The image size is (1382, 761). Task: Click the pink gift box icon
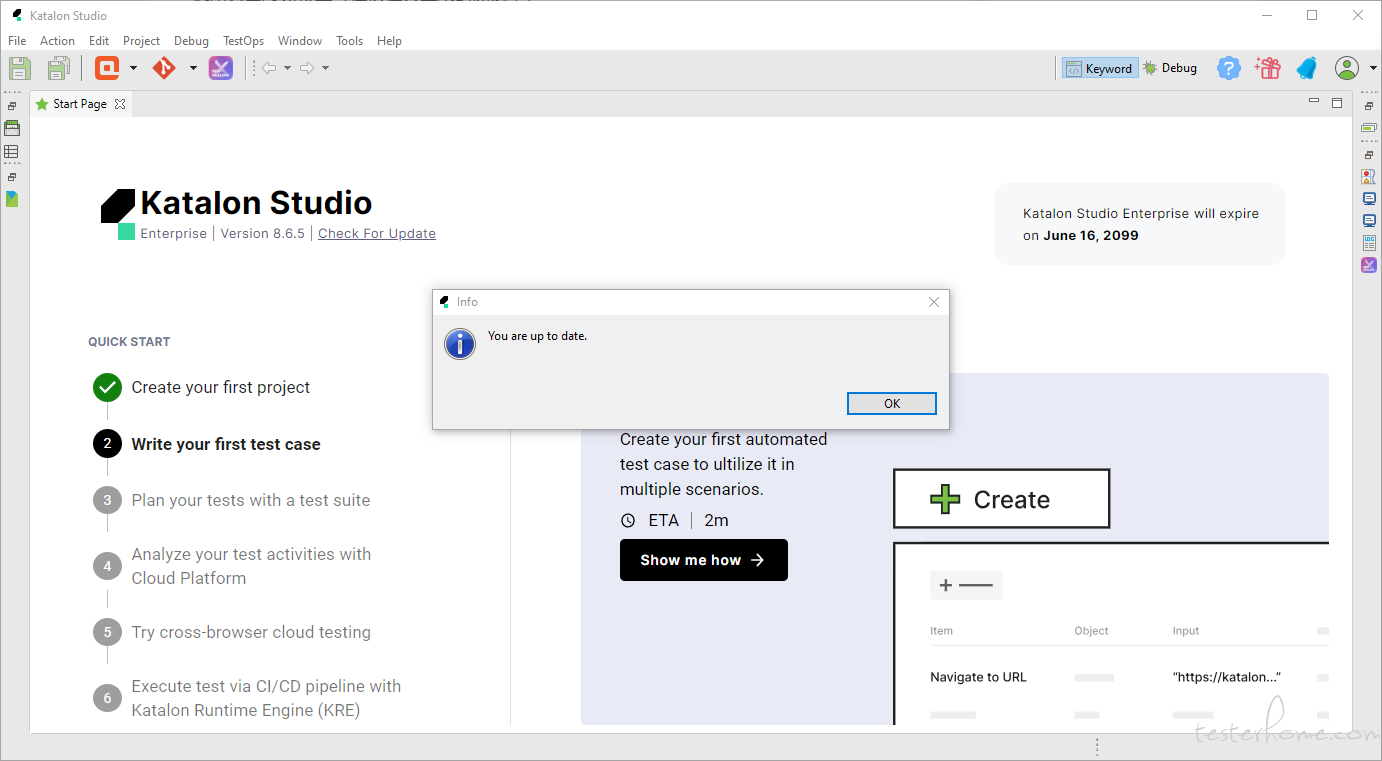click(1268, 68)
